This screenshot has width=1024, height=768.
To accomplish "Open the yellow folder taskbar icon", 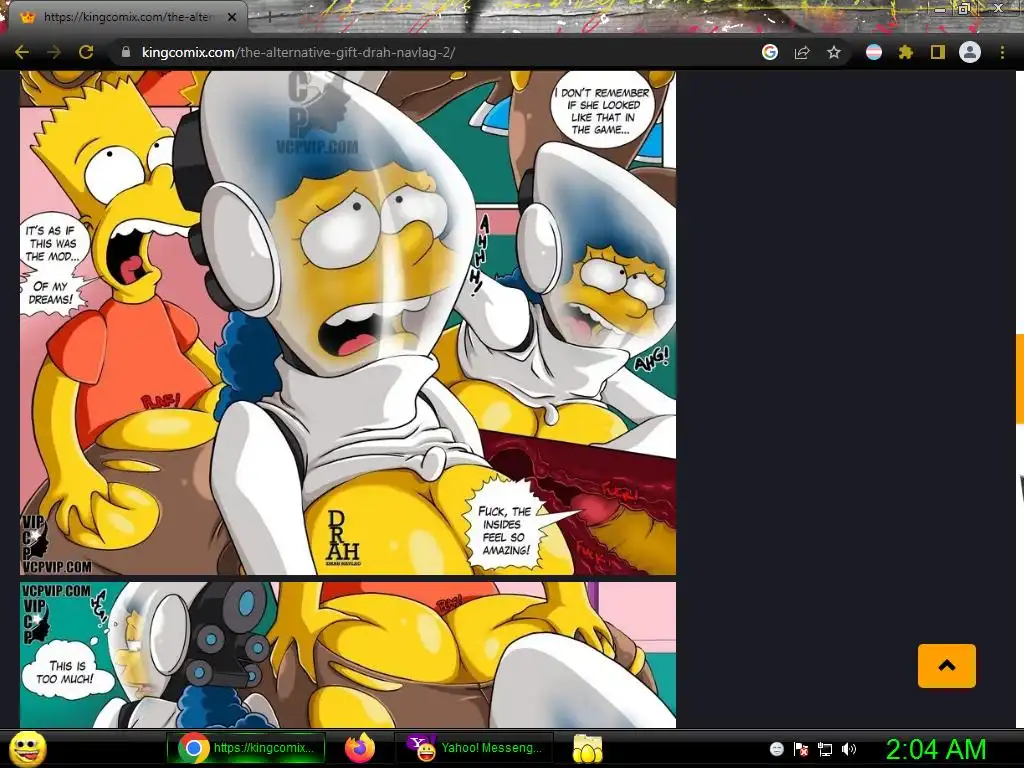I will (x=588, y=748).
